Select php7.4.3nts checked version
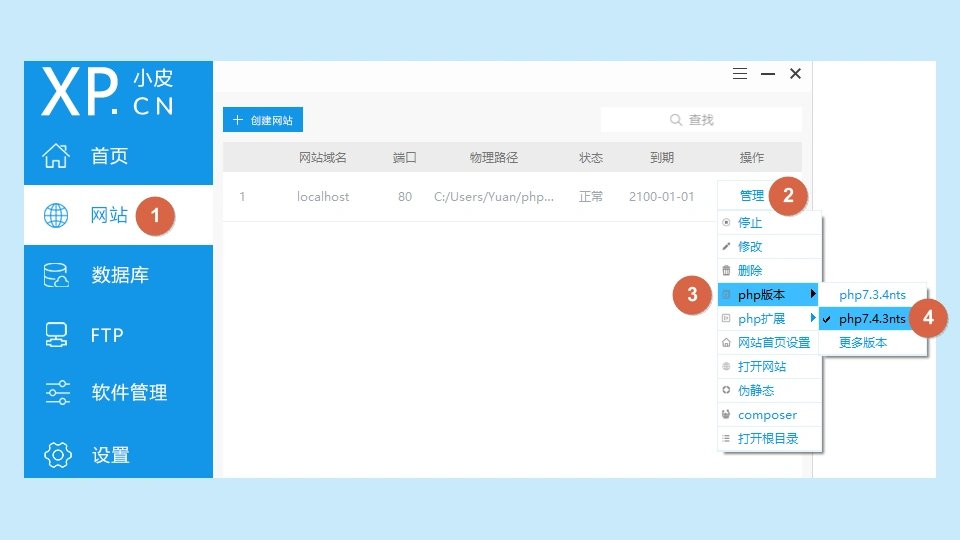960x540 pixels. click(871, 319)
